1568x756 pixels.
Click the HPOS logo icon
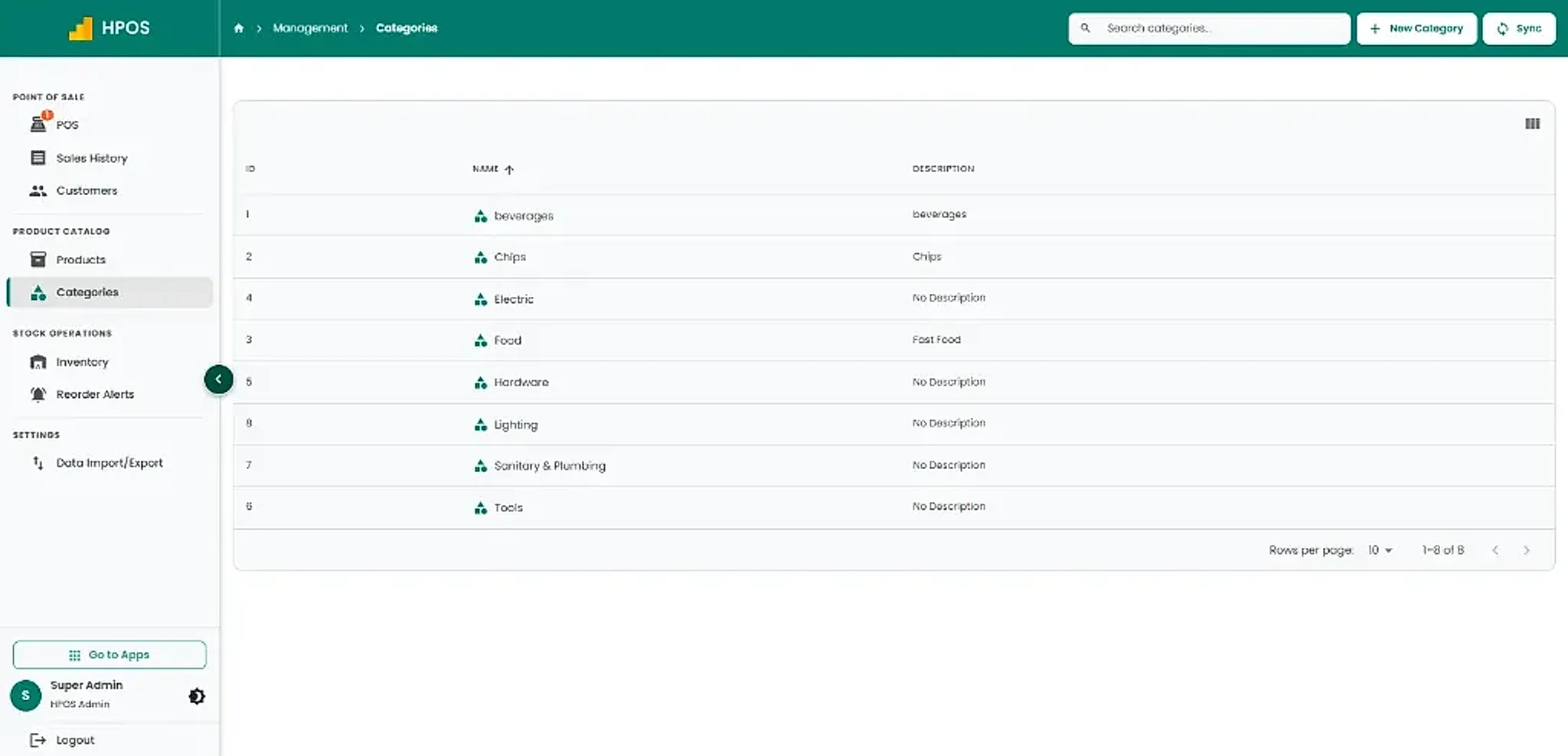click(80, 28)
